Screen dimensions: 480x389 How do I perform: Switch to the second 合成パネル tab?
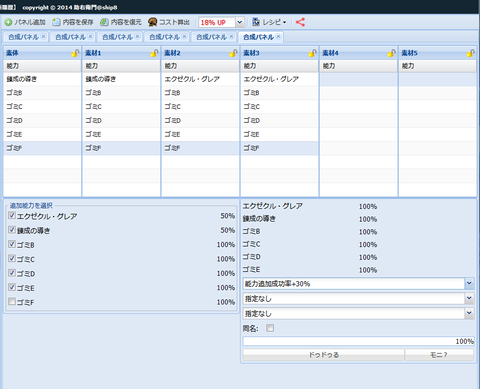(70, 37)
